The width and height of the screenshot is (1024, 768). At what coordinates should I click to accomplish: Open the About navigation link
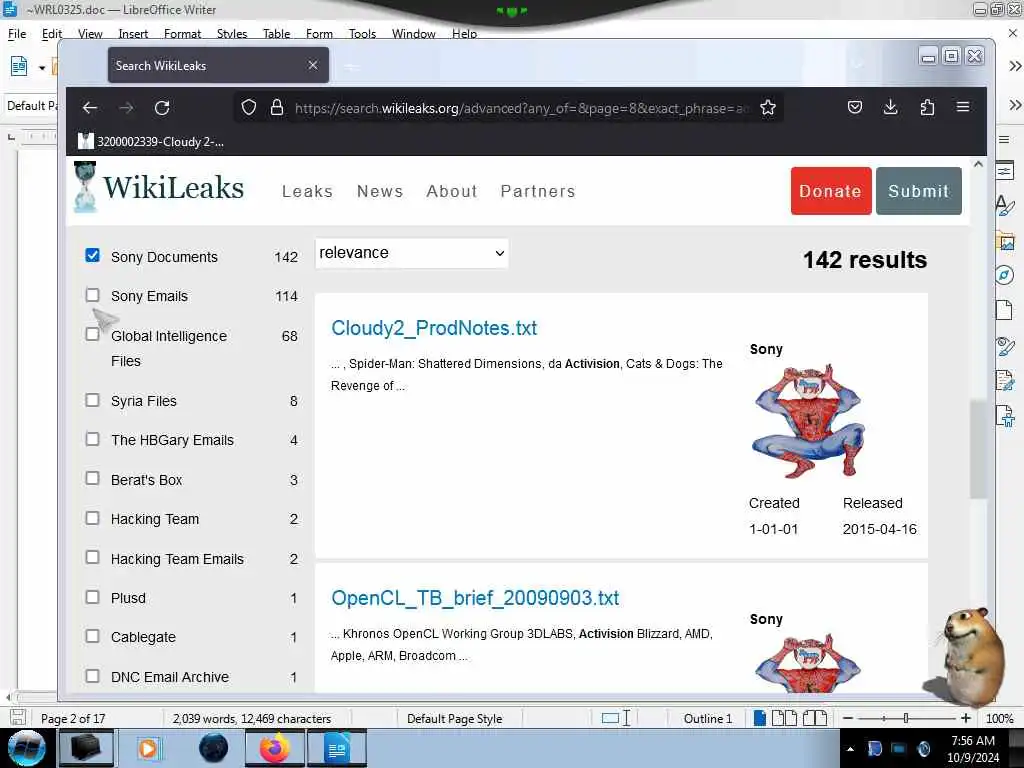pos(452,191)
